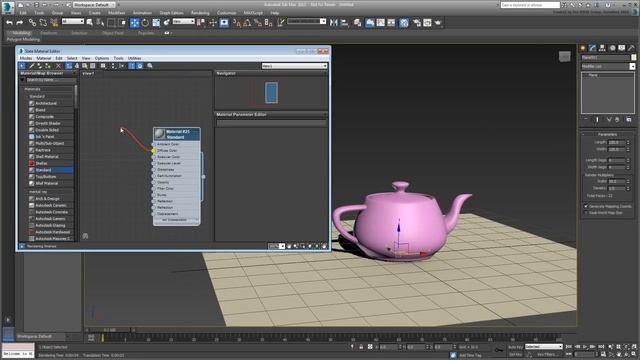Open the Modes menu in Slate editor
Viewport: 640px width, 360px height.
click(26, 58)
